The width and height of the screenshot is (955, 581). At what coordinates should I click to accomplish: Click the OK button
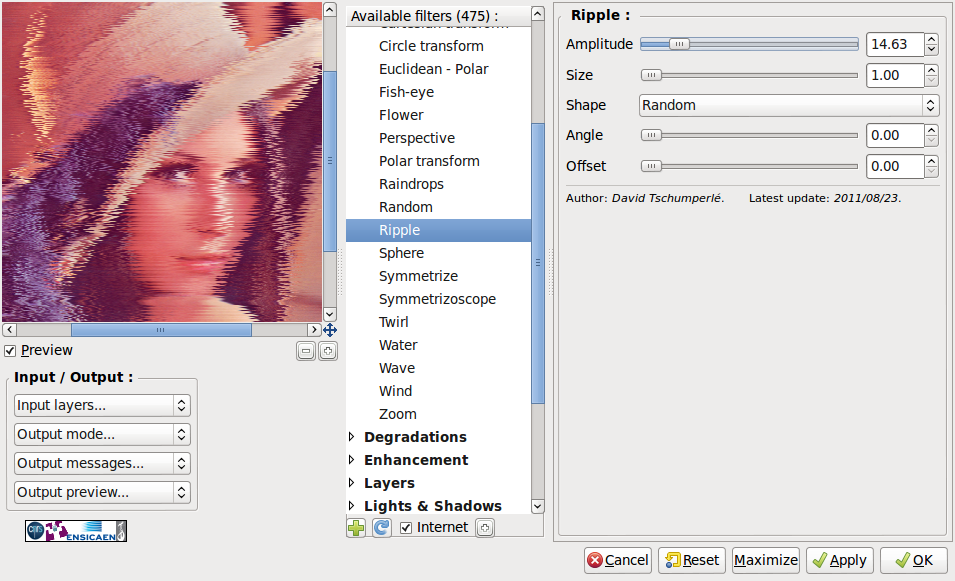click(x=914, y=560)
